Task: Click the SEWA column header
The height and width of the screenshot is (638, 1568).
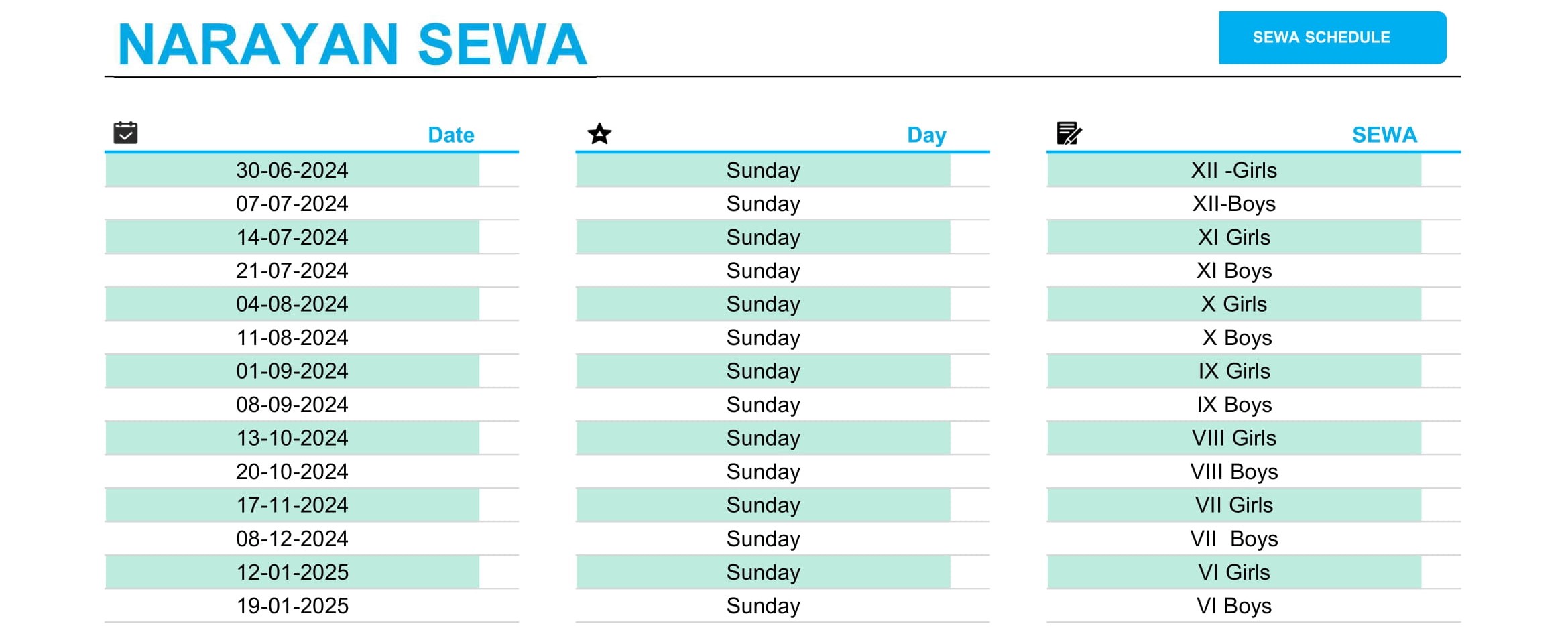Action: pos(1384,135)
